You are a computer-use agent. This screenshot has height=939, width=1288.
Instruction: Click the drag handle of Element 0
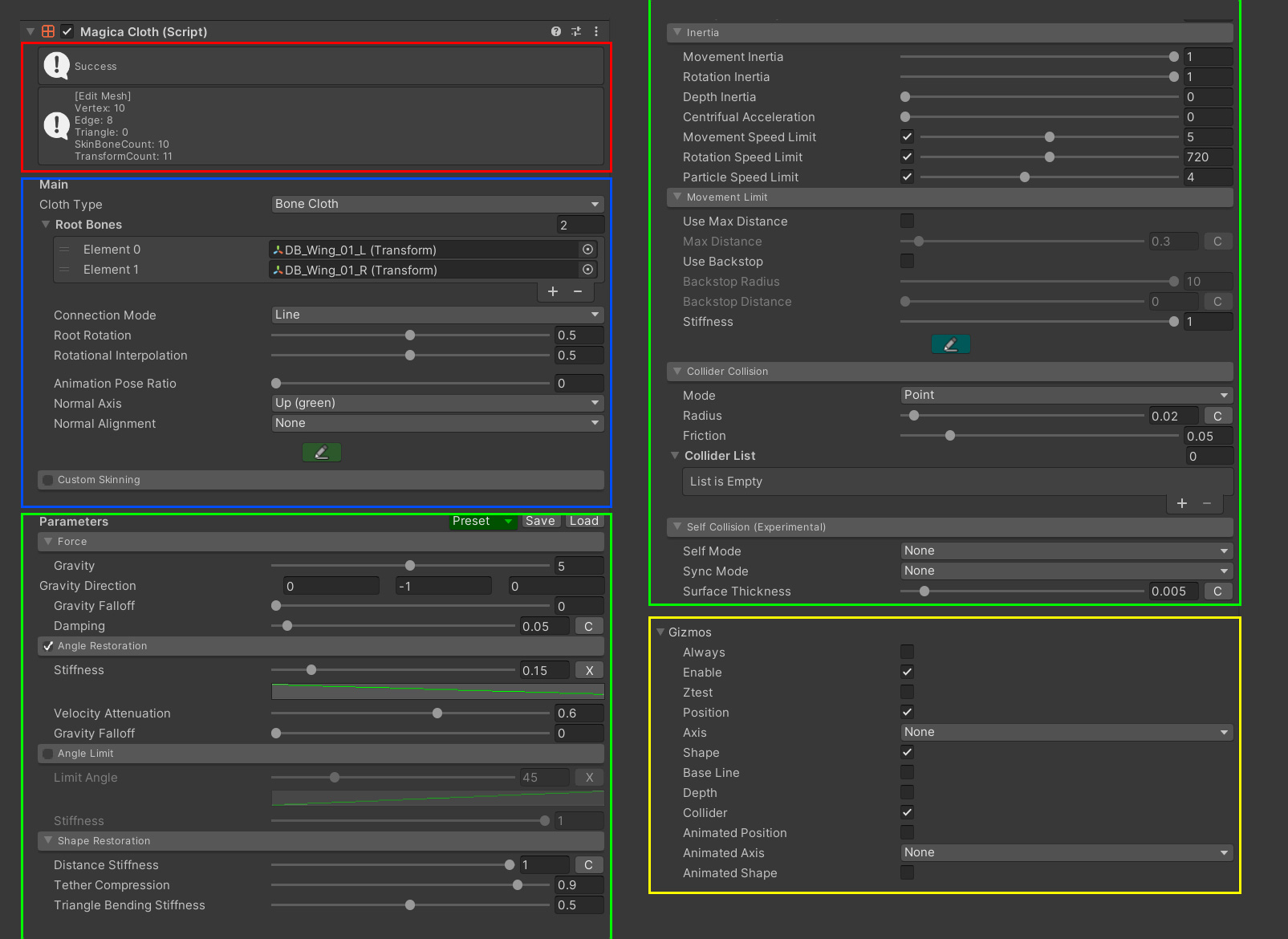pyautogui.click(x=64, y=250)
